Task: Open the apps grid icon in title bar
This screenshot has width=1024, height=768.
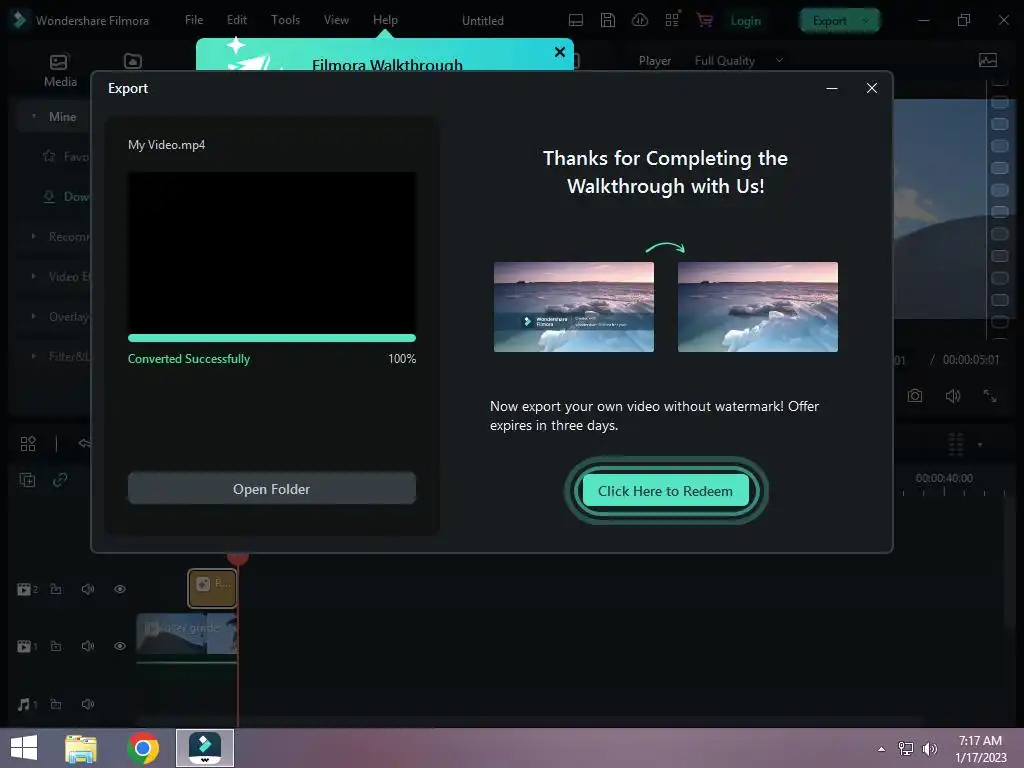Action: click(673, 20)
